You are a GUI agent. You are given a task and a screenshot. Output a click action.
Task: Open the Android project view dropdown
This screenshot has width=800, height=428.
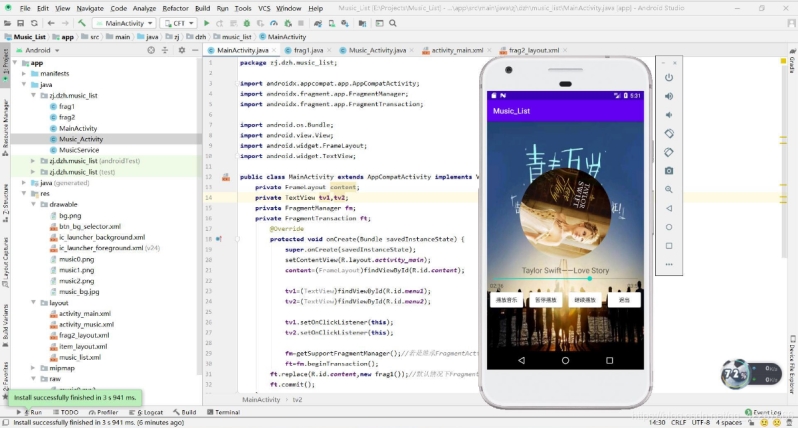click(40, 49)
